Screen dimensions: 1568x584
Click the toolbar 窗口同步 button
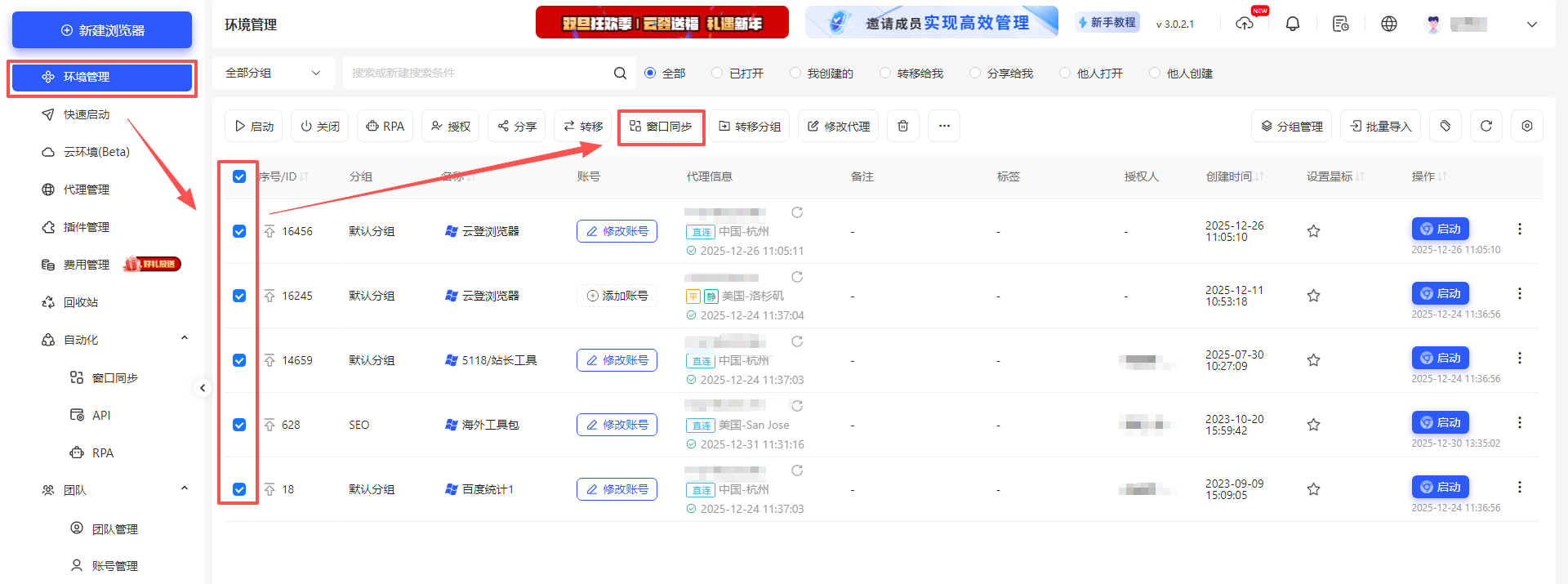point(661,126)
